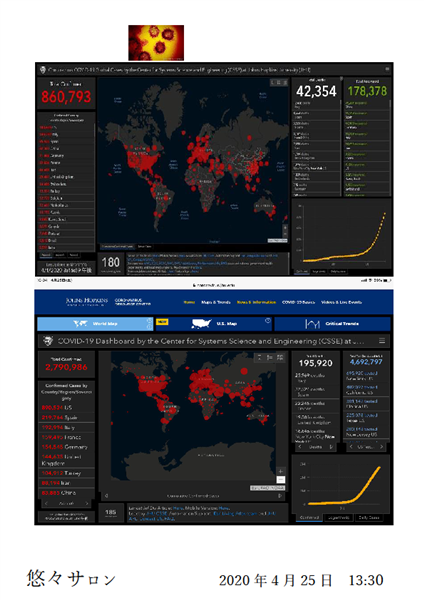Click right arrow of Deaths pager
The width and height of the screenshot is (424, 600).
tap(331, 447)
